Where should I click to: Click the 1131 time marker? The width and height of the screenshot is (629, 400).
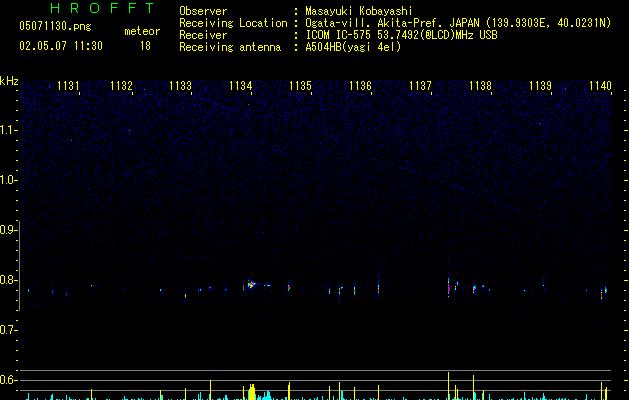(68, 86)
